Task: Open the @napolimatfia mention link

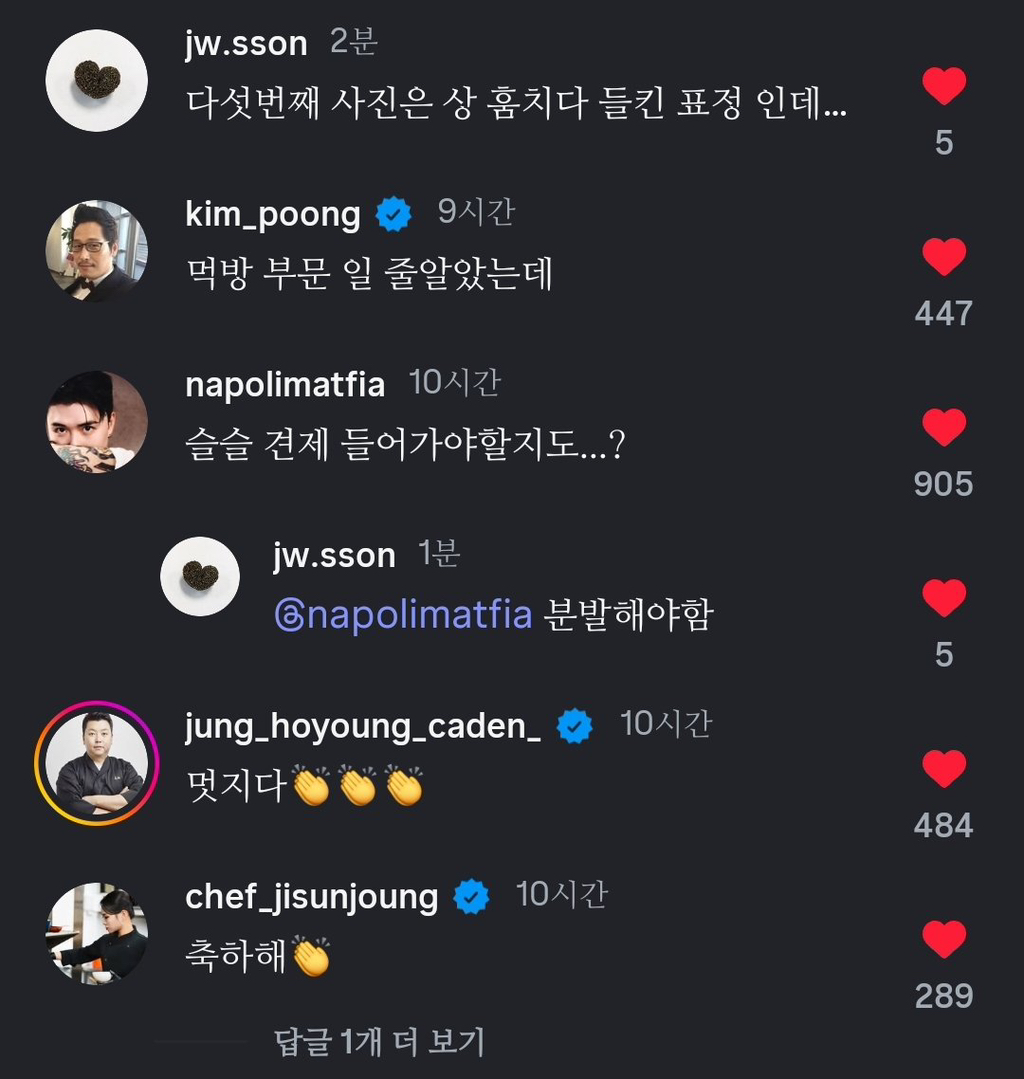Action: [403, 615]
